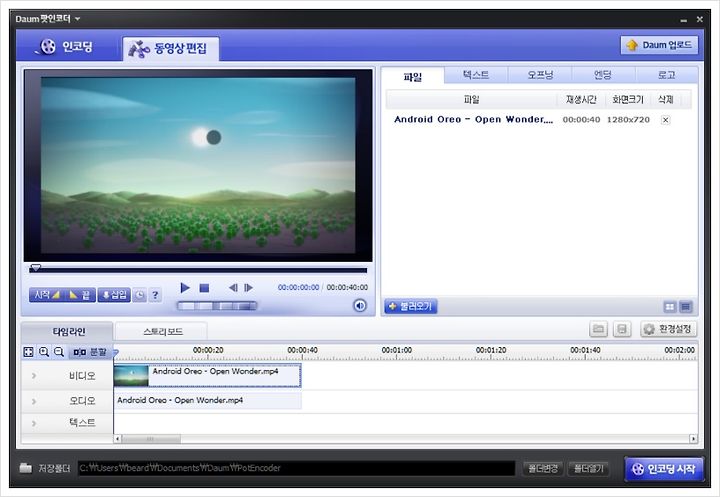Select the Android Oreo video clip on timeline
Screen dimensions: 720x497
coord(207,375)
